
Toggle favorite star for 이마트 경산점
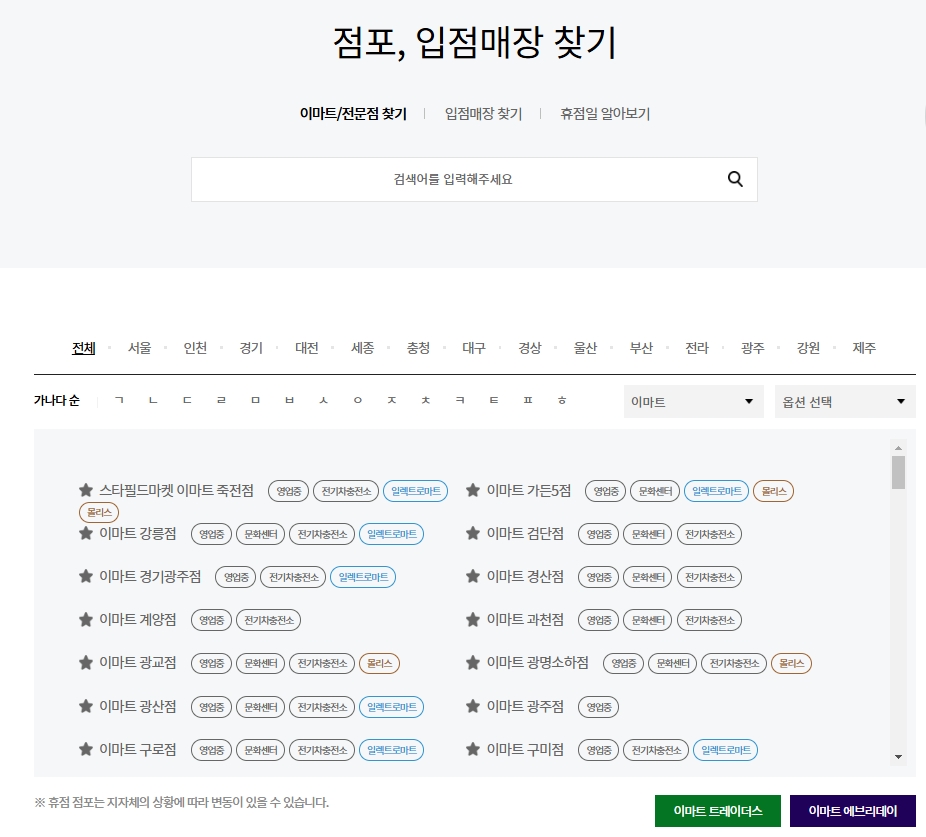(x=472, y=576)
